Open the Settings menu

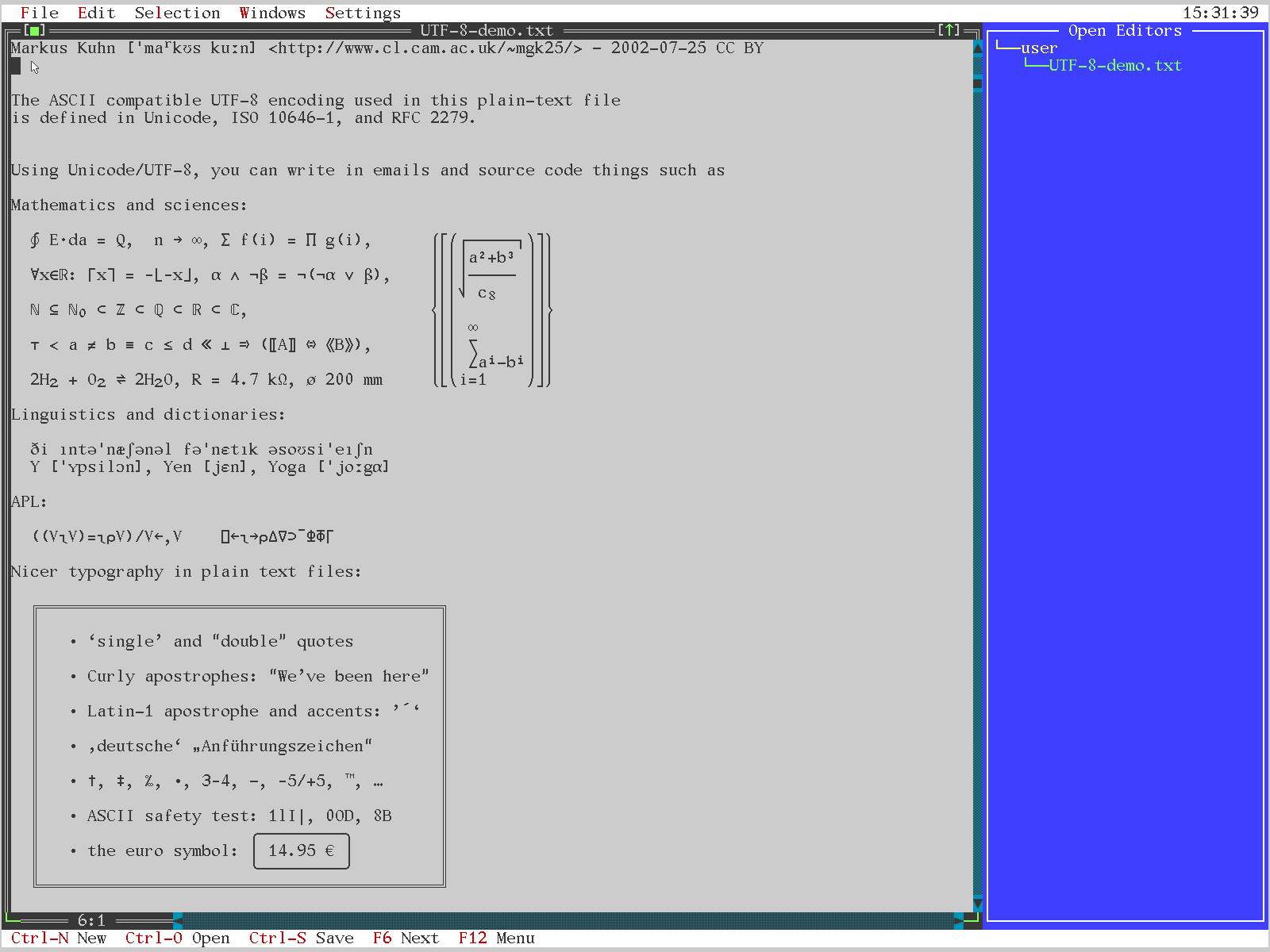[363, 13]
